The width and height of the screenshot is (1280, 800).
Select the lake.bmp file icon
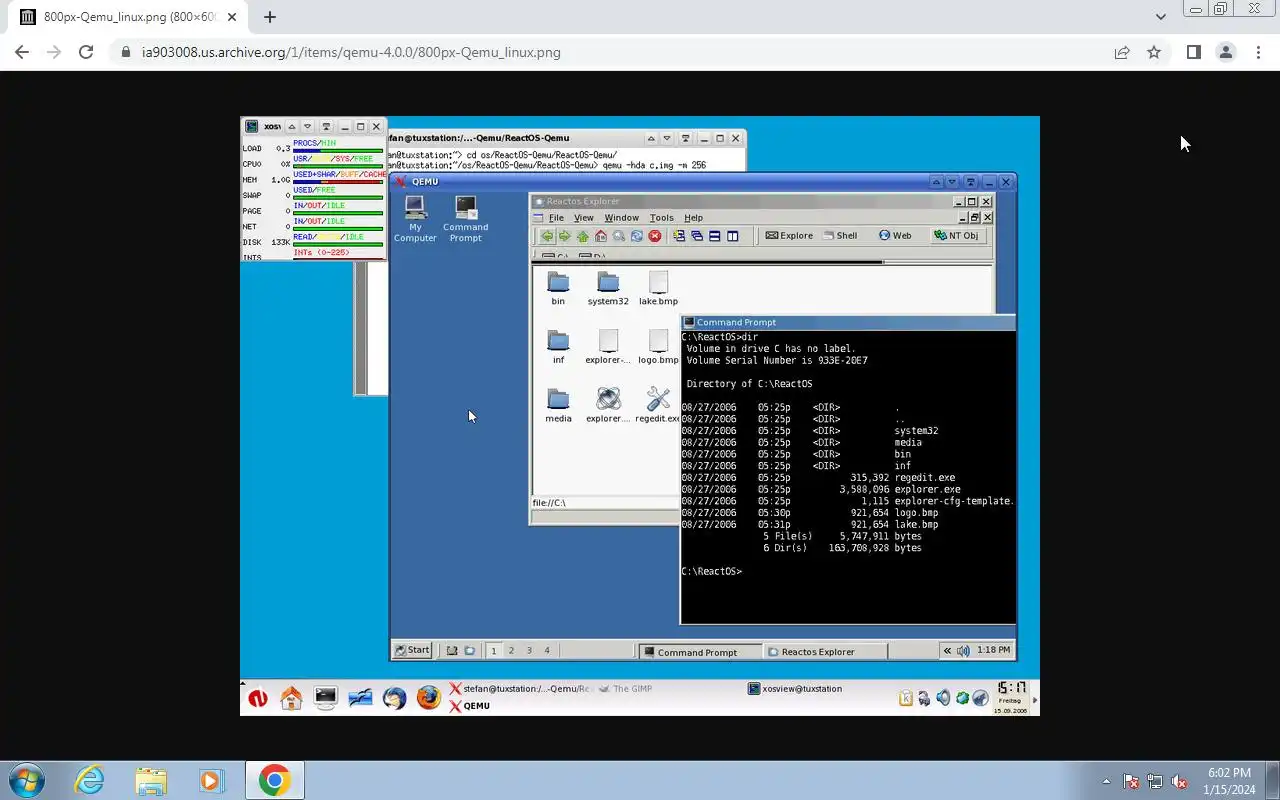(x=658, y=288)
